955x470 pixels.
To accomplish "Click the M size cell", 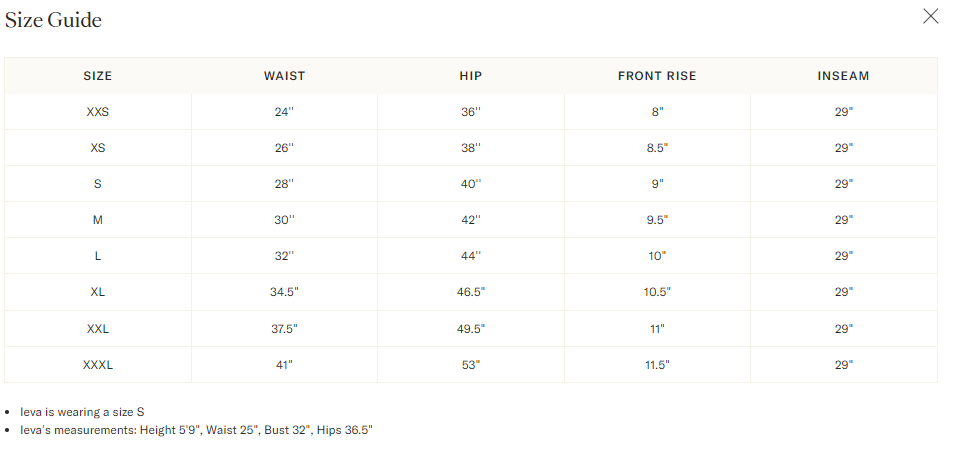I will [x=97, y=220].
